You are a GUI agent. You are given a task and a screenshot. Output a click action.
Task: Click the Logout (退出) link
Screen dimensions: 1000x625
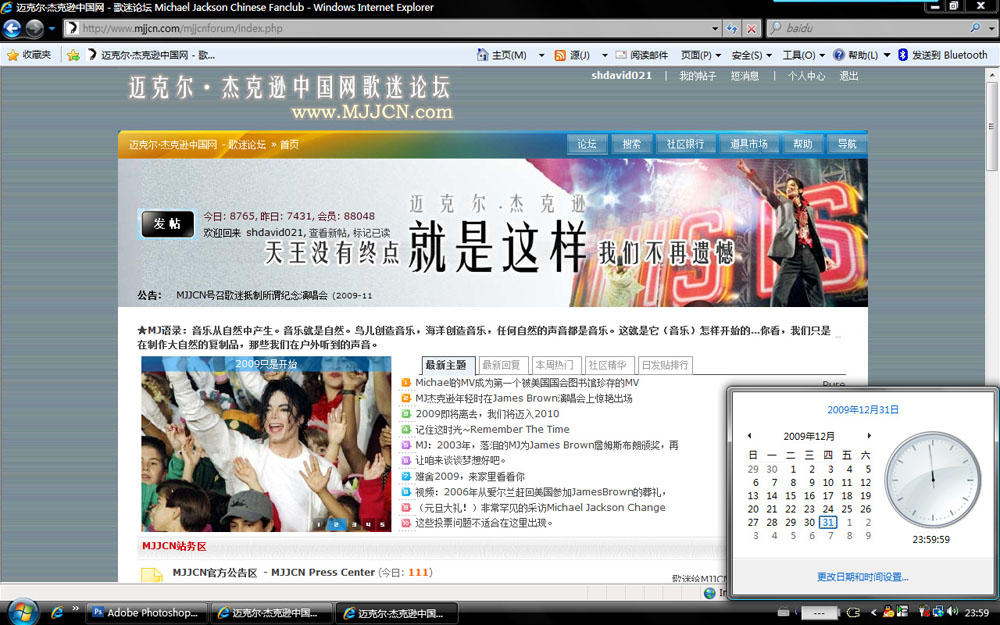pyautogui.click(x=848, y=76)
